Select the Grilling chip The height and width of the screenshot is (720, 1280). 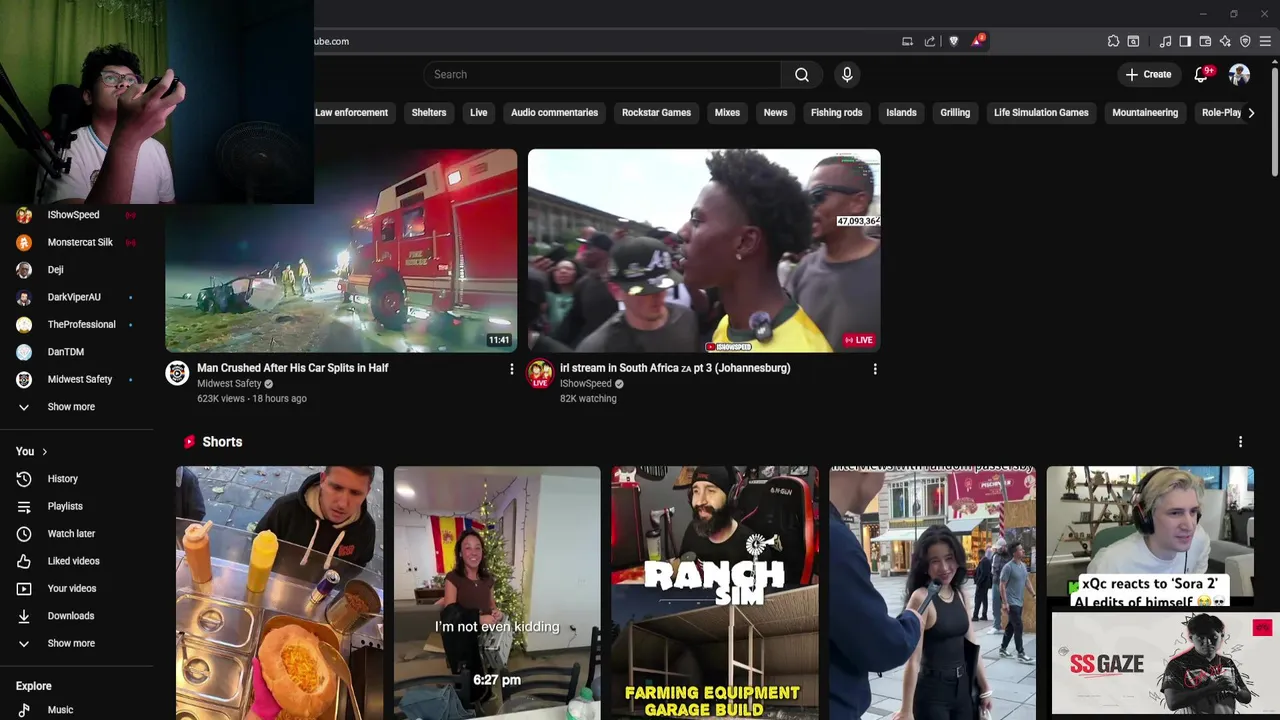(955, 113)
